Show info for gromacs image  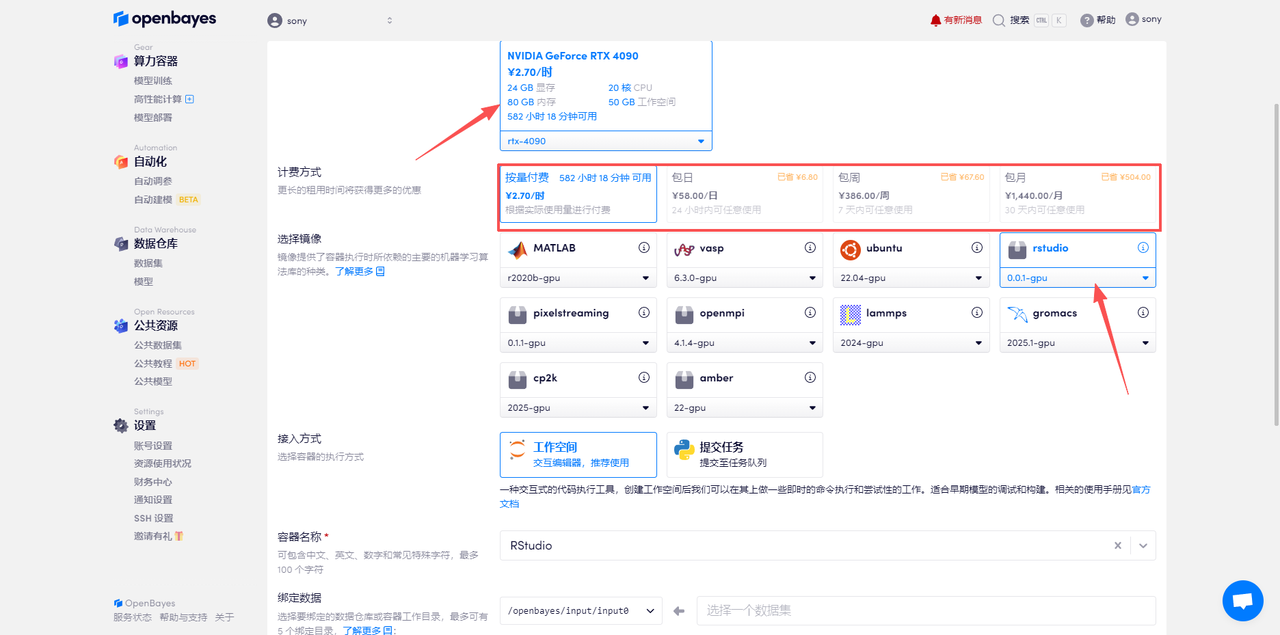click(x=1143, y=312)
